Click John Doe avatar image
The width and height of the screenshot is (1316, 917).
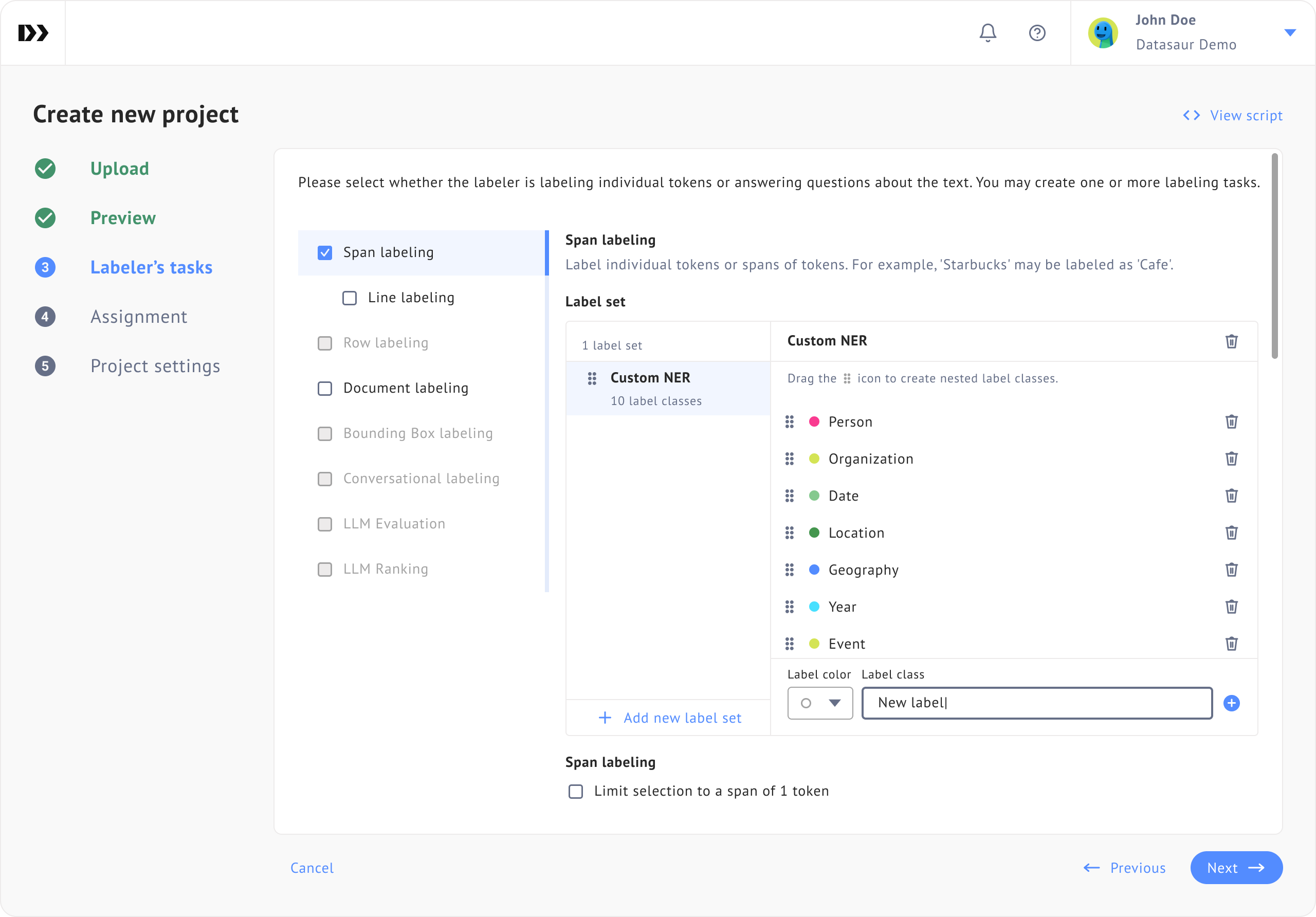click(1103, 33)
